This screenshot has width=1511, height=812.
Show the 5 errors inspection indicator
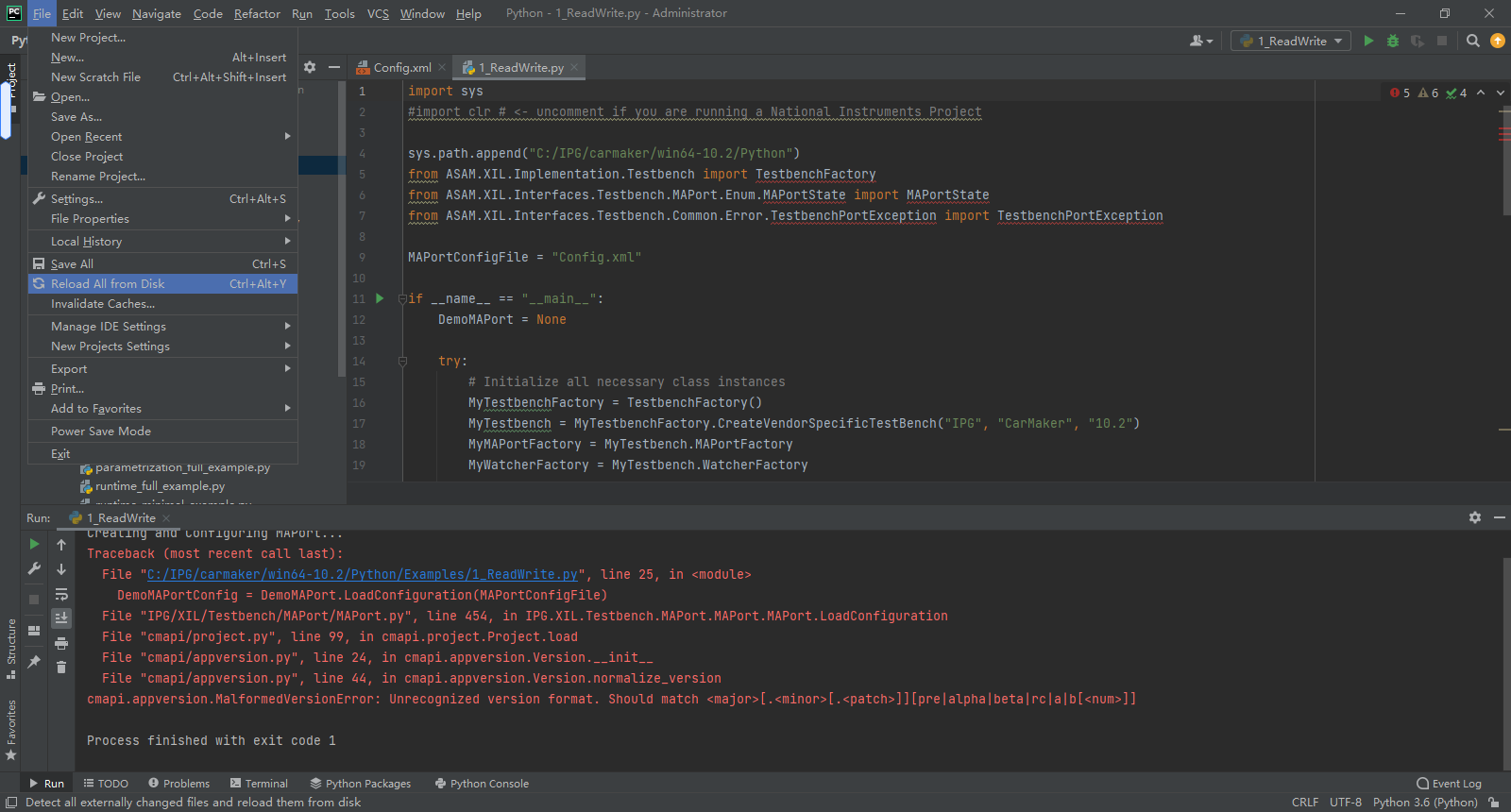pos(1401,93)
